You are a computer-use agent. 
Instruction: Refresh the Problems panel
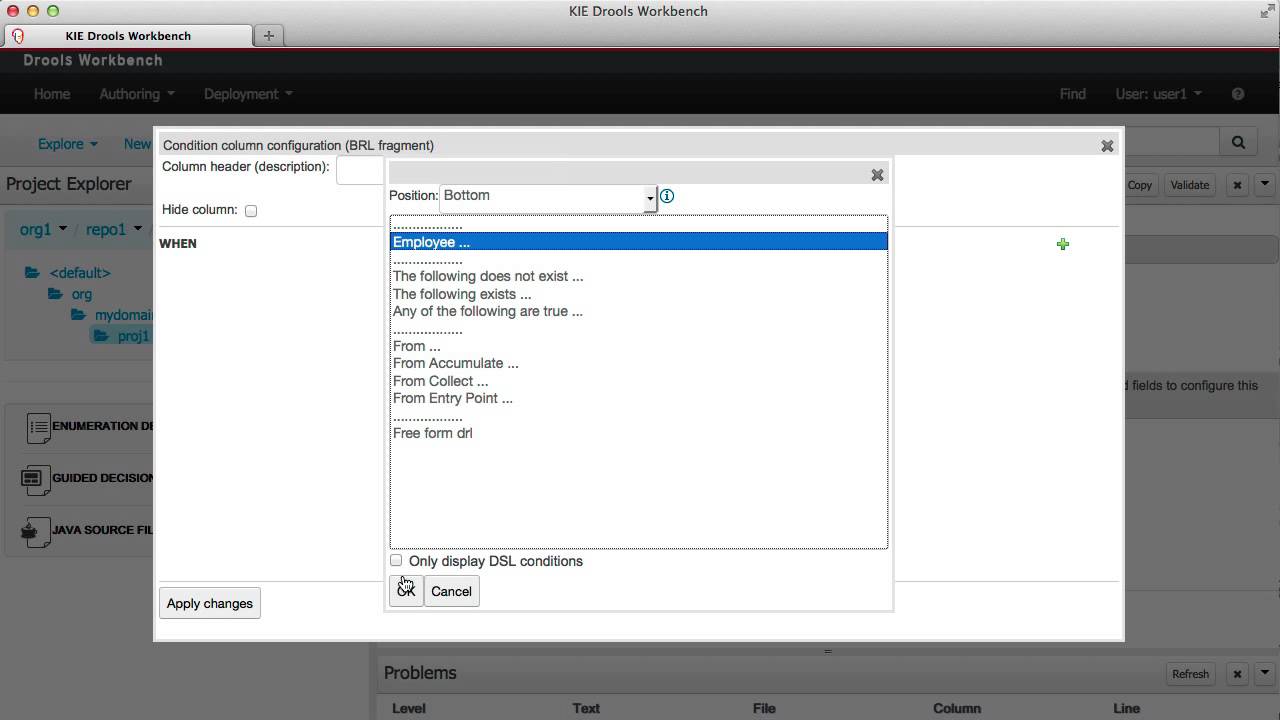[1190, 674]
